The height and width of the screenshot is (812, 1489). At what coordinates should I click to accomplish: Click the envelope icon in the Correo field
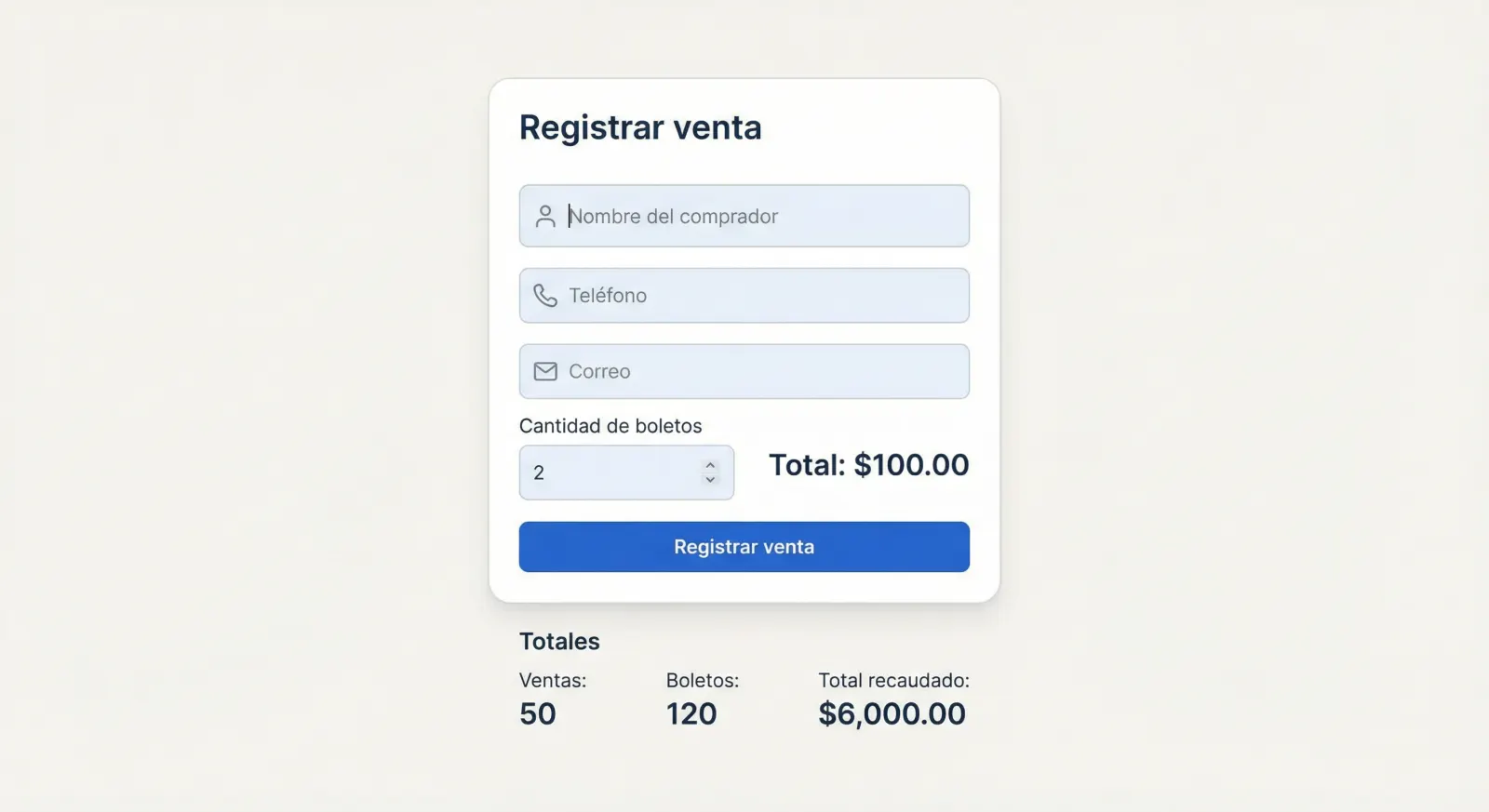point(545,370)
